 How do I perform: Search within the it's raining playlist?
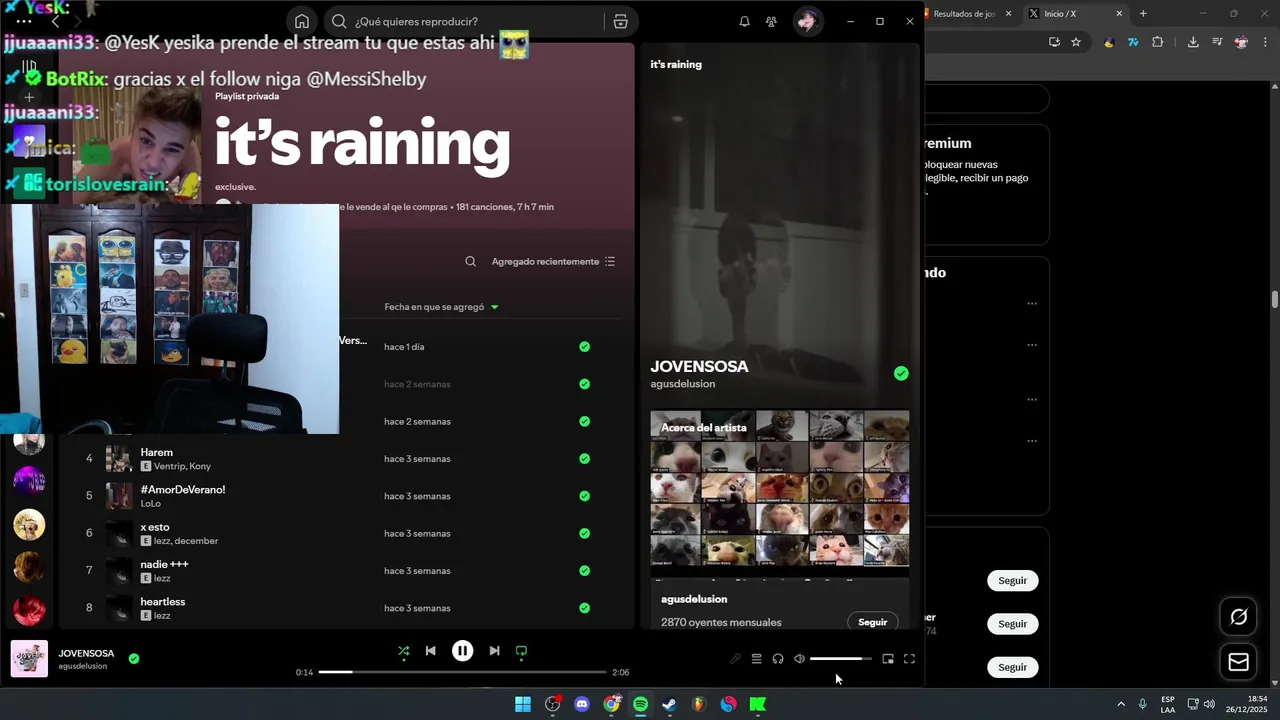pos(470,262)
